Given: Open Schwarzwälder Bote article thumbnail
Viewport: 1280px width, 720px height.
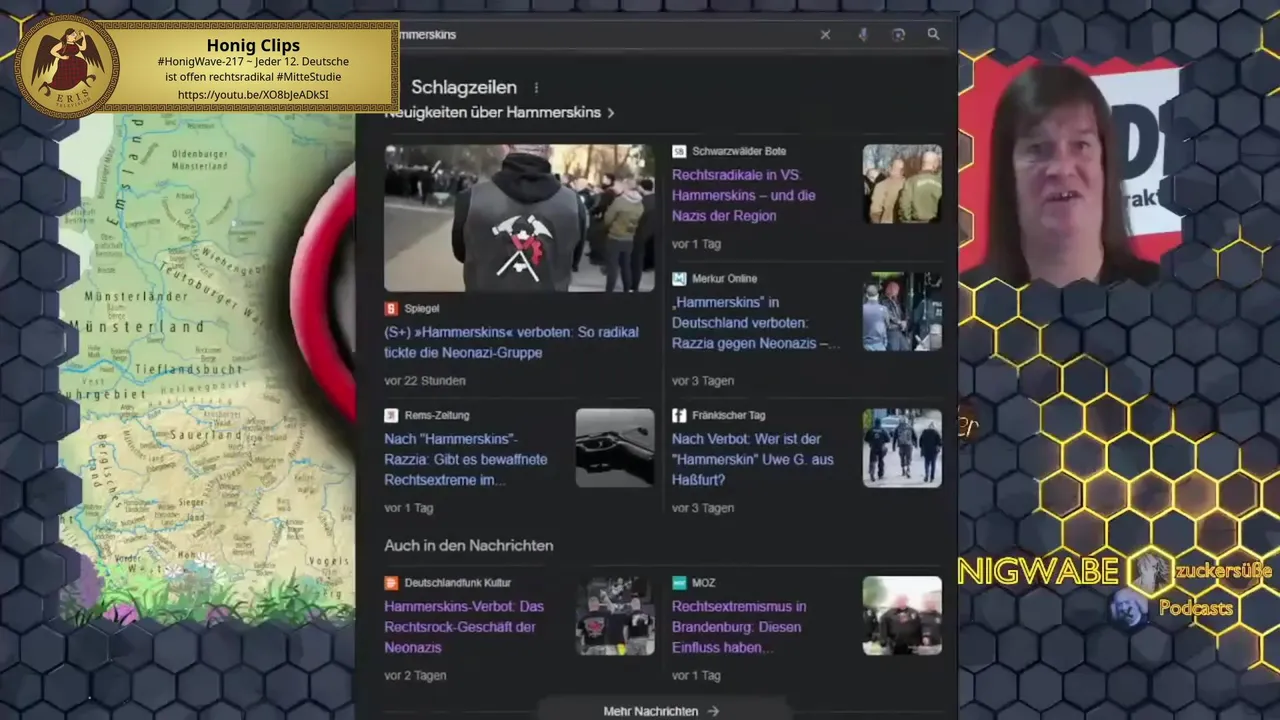Looking at the screenshot, I should tap(902, 184).
